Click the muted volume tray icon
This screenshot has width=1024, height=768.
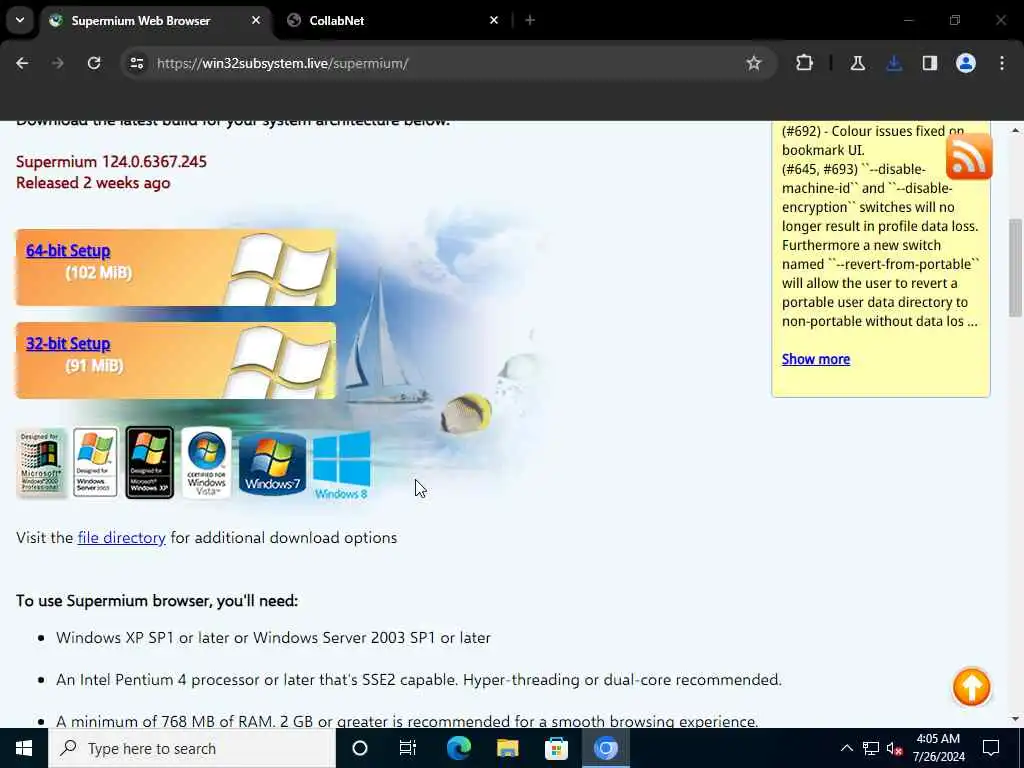pos(894,749)
